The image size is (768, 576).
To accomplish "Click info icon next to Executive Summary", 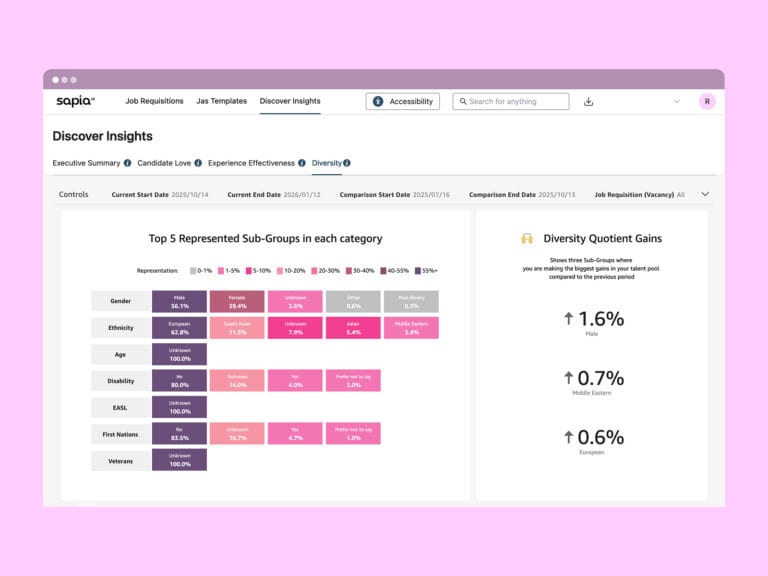I will tap(127, 163).
